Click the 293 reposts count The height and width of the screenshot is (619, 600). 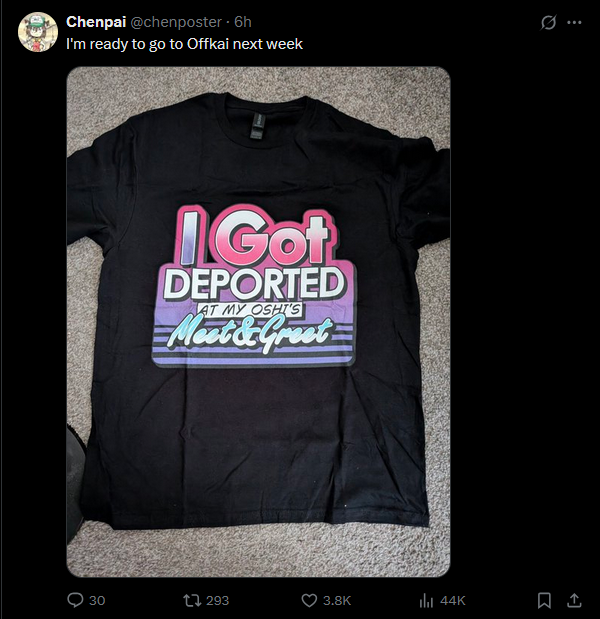pos(218,600)
